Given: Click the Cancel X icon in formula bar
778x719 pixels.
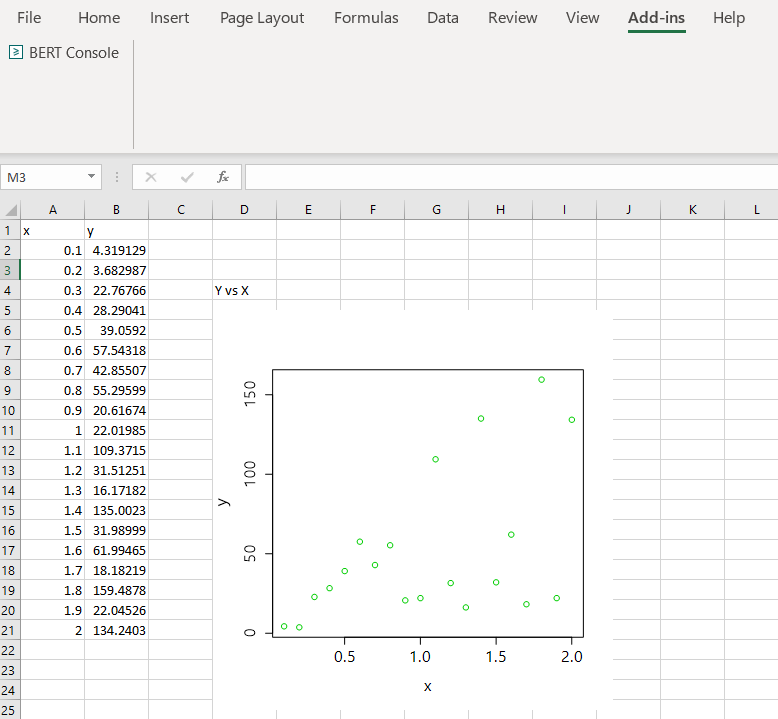Looking at the screenshot, I should tap(151, 177).
